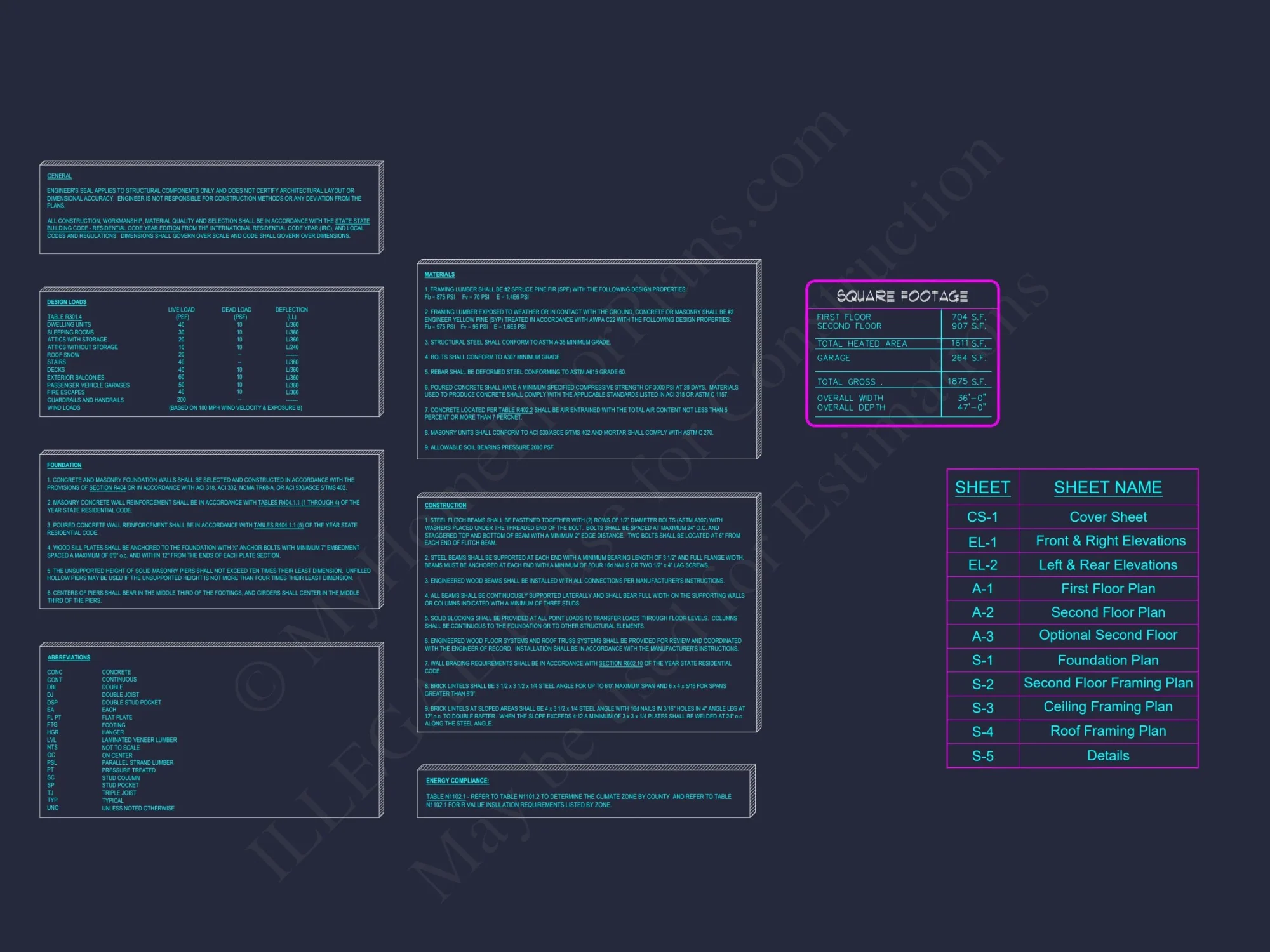Viewport: 1270px width, 952px height.
Task: Click the GENERAL notes heading
Action: (59, 176)
